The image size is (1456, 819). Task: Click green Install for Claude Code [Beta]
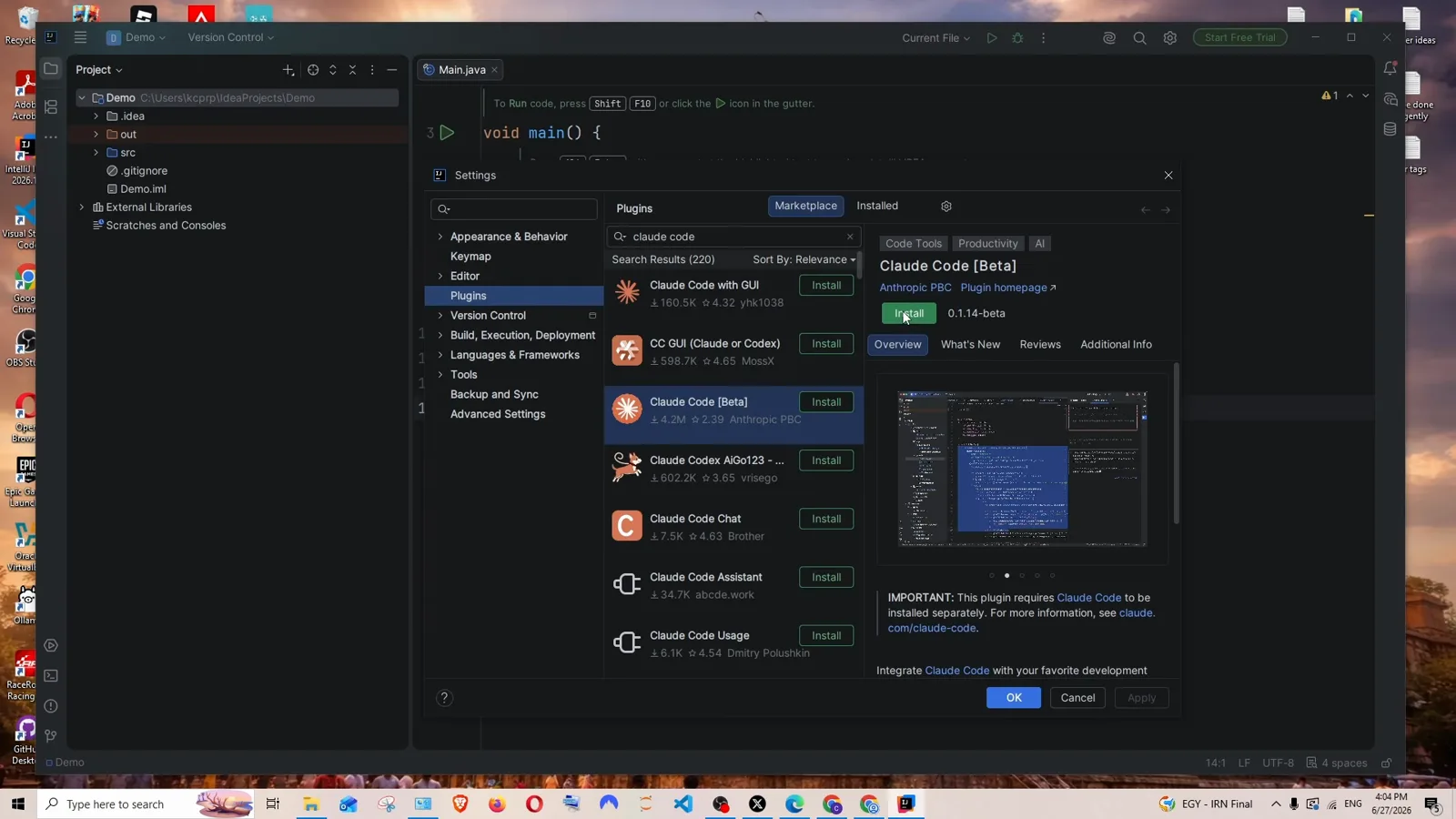pyautogui.click(x=909, y=314)
